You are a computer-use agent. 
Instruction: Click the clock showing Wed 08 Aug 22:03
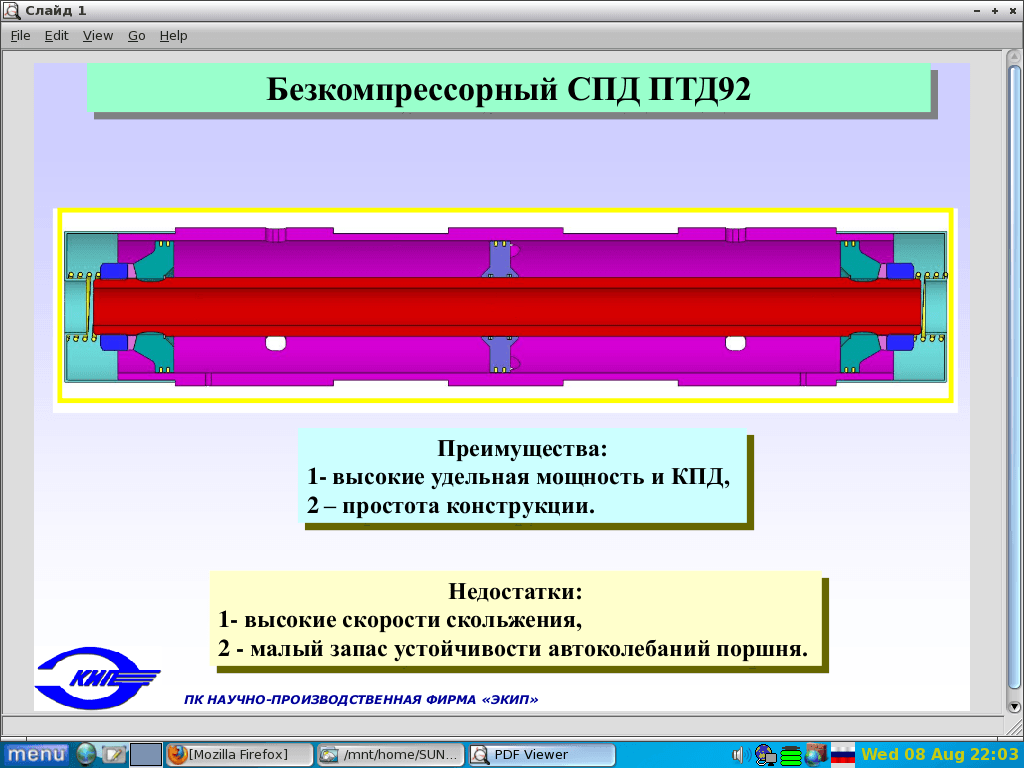940,754
